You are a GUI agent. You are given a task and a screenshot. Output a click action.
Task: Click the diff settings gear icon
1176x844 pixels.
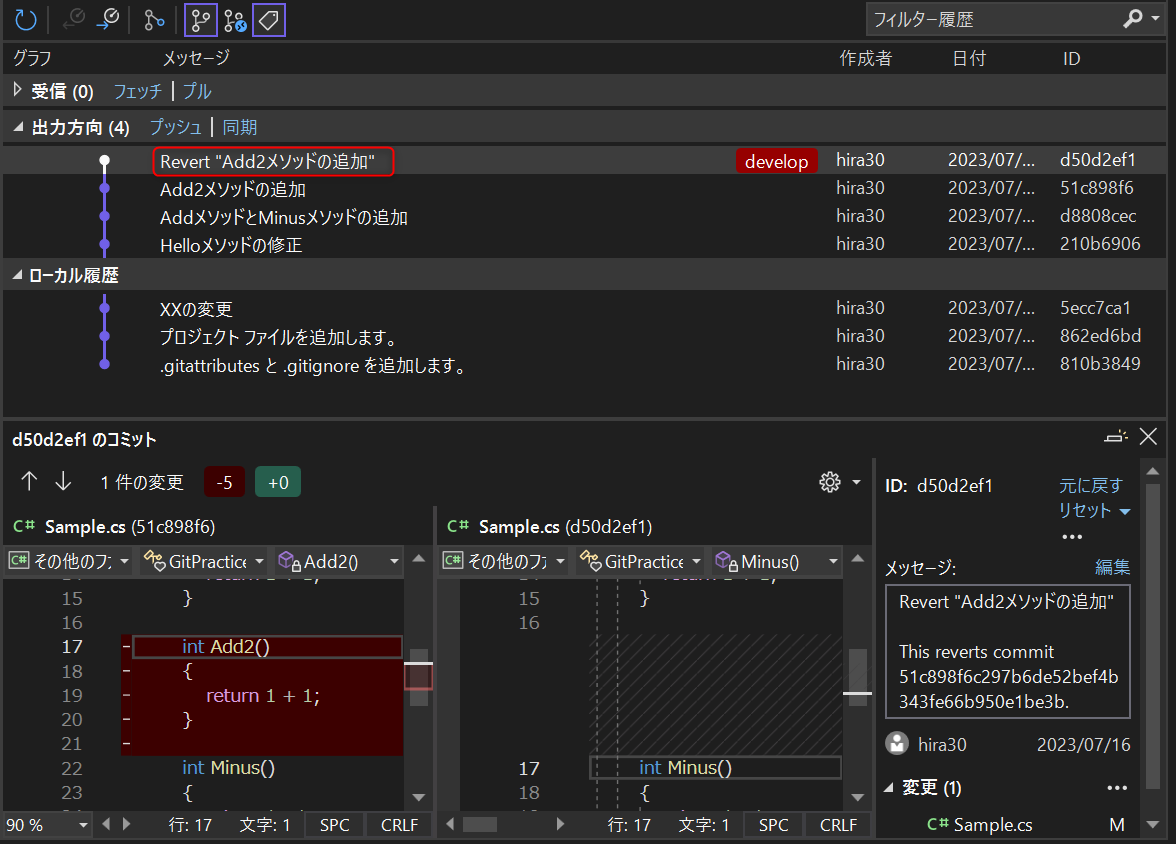tap(830, 482)
